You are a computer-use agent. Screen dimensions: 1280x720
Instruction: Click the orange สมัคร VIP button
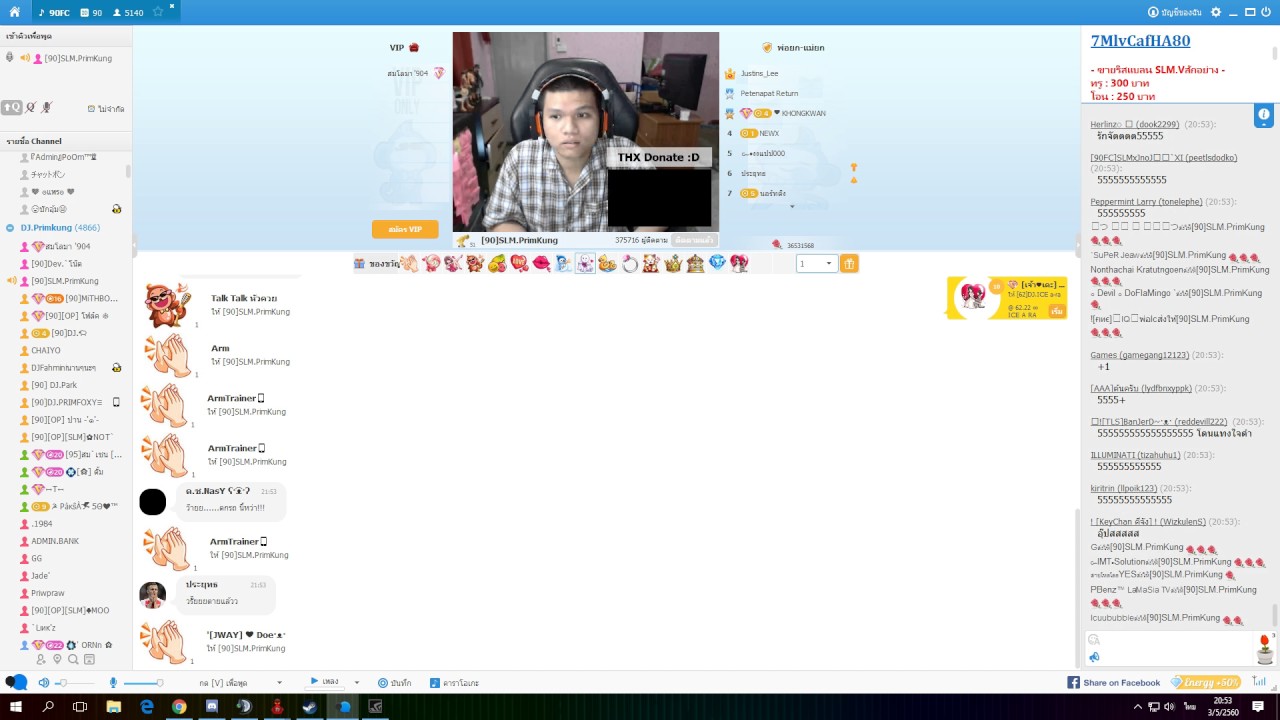(405, 229)
